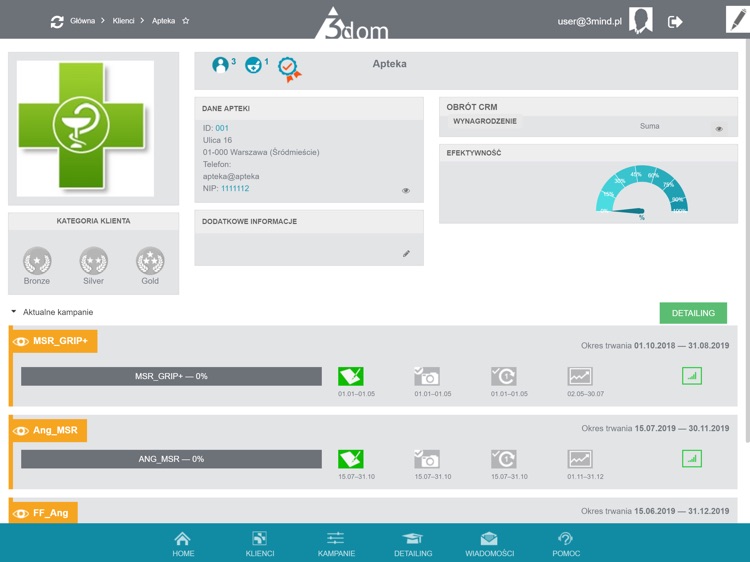Open photo camera icon in Ang_MSR row

[427, 459]
